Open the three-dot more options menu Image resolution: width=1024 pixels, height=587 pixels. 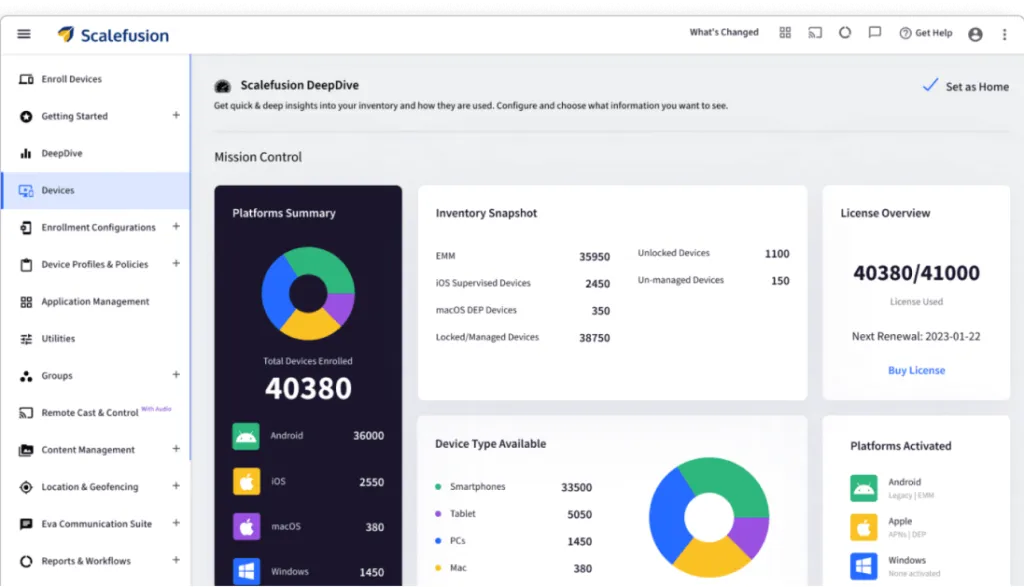click(1004, 34)
